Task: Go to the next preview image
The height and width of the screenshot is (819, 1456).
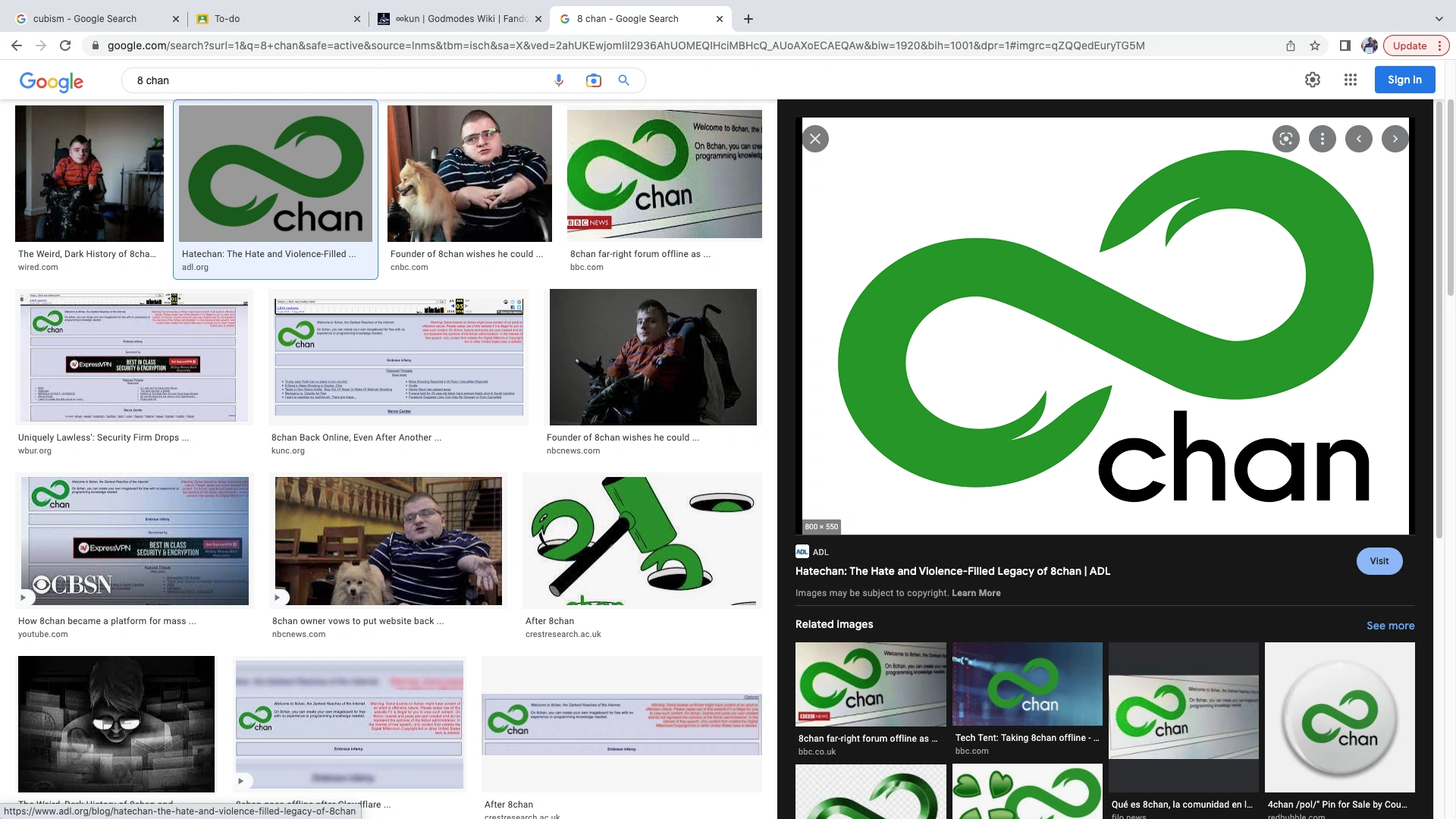Action: point(1395,139)
